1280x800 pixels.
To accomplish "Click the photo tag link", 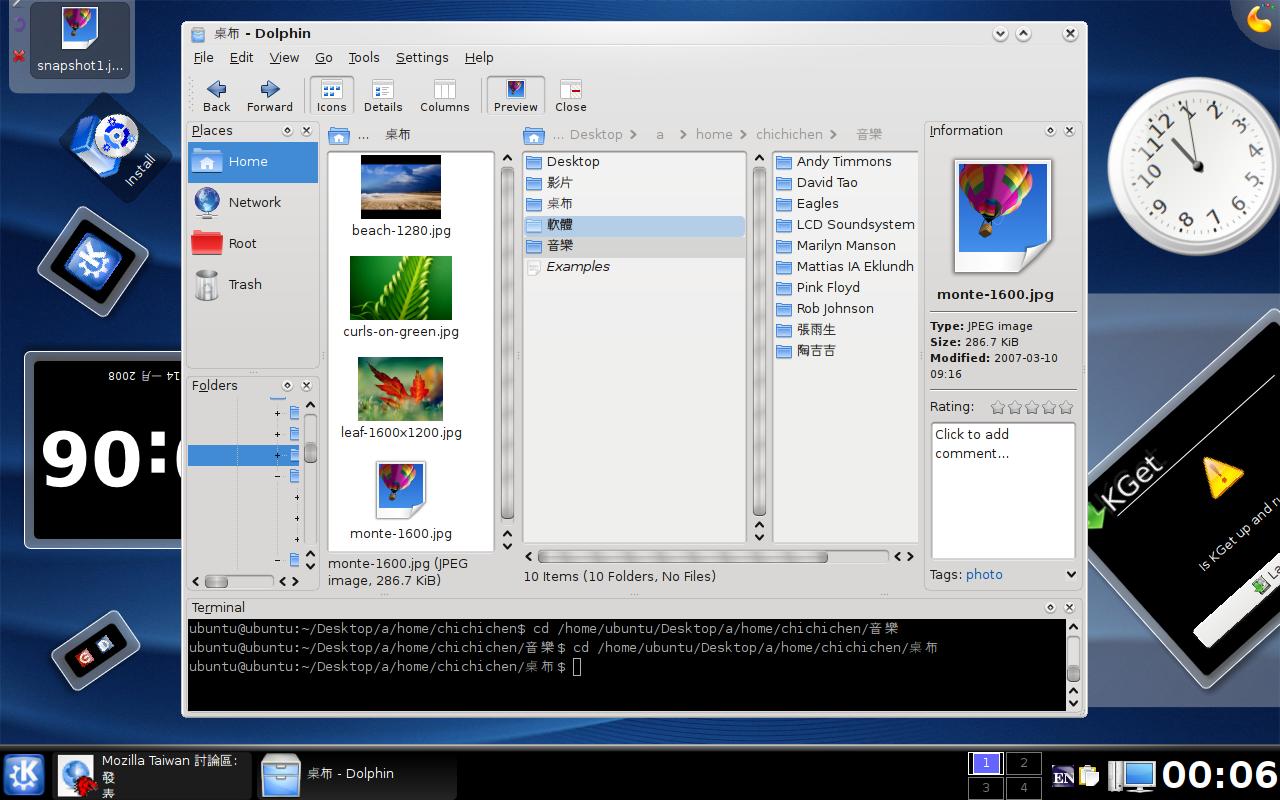I will click(x=984, y=575).
